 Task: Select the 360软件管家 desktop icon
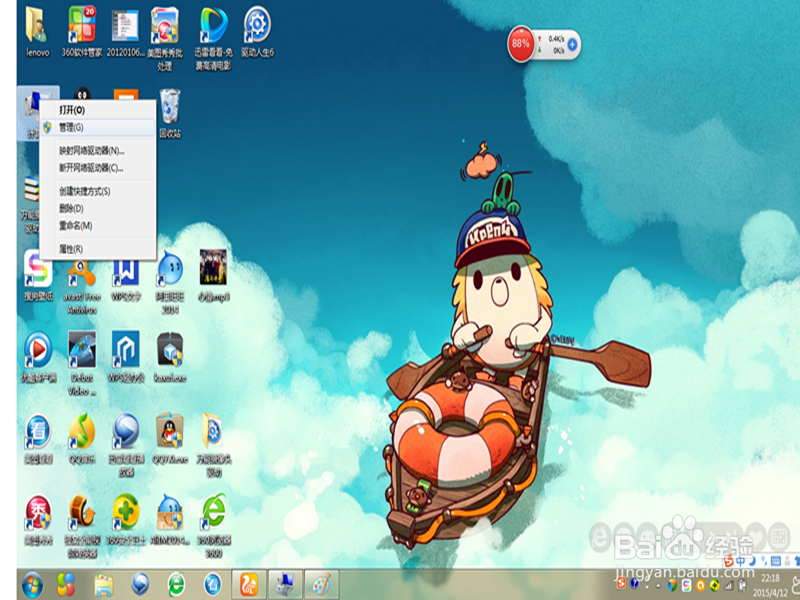(x=82, y=32)
